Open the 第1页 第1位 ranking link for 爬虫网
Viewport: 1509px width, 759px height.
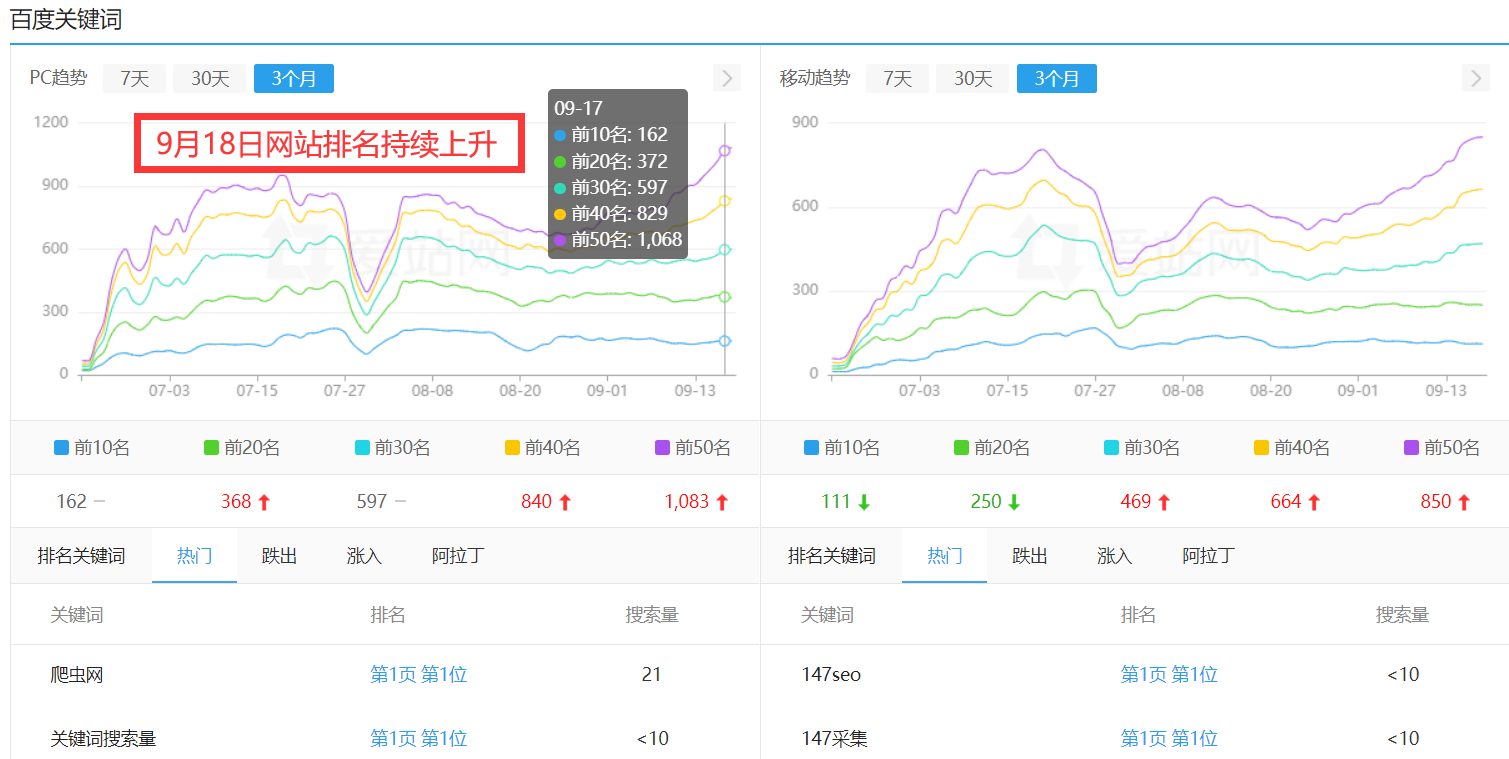click(419, 674)
